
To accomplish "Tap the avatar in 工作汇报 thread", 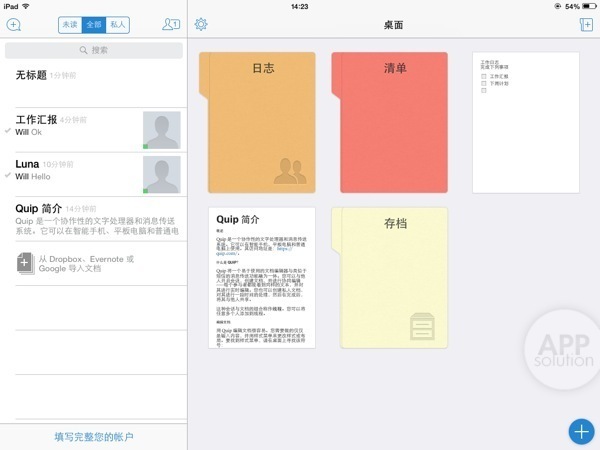I will (x=161, y=130).
